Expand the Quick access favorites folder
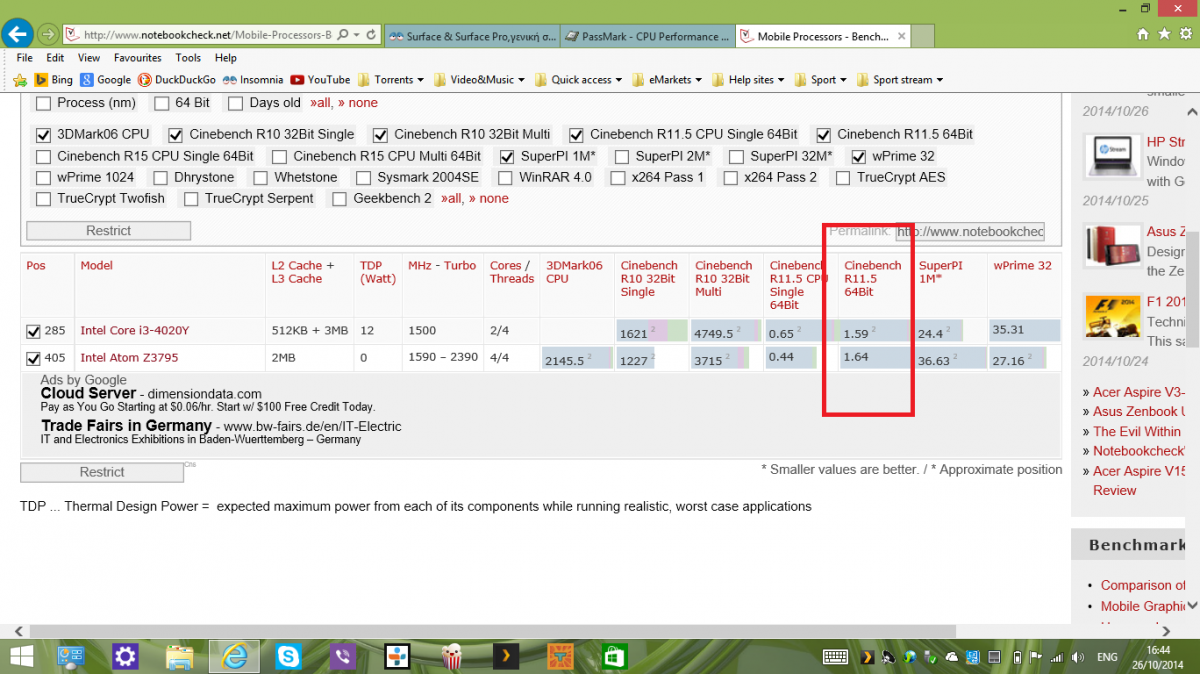The height and width of the screenshot is (674, 1200). 578,80
